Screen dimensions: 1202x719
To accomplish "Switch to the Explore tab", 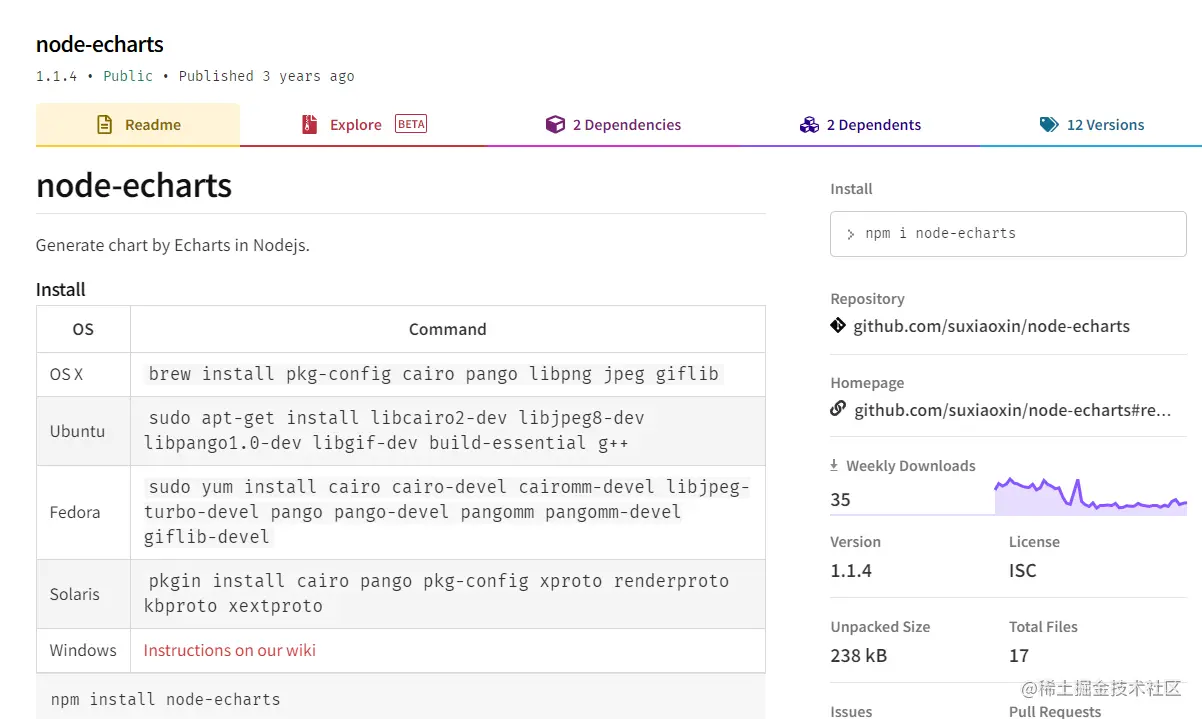I will tap(364, 125).
